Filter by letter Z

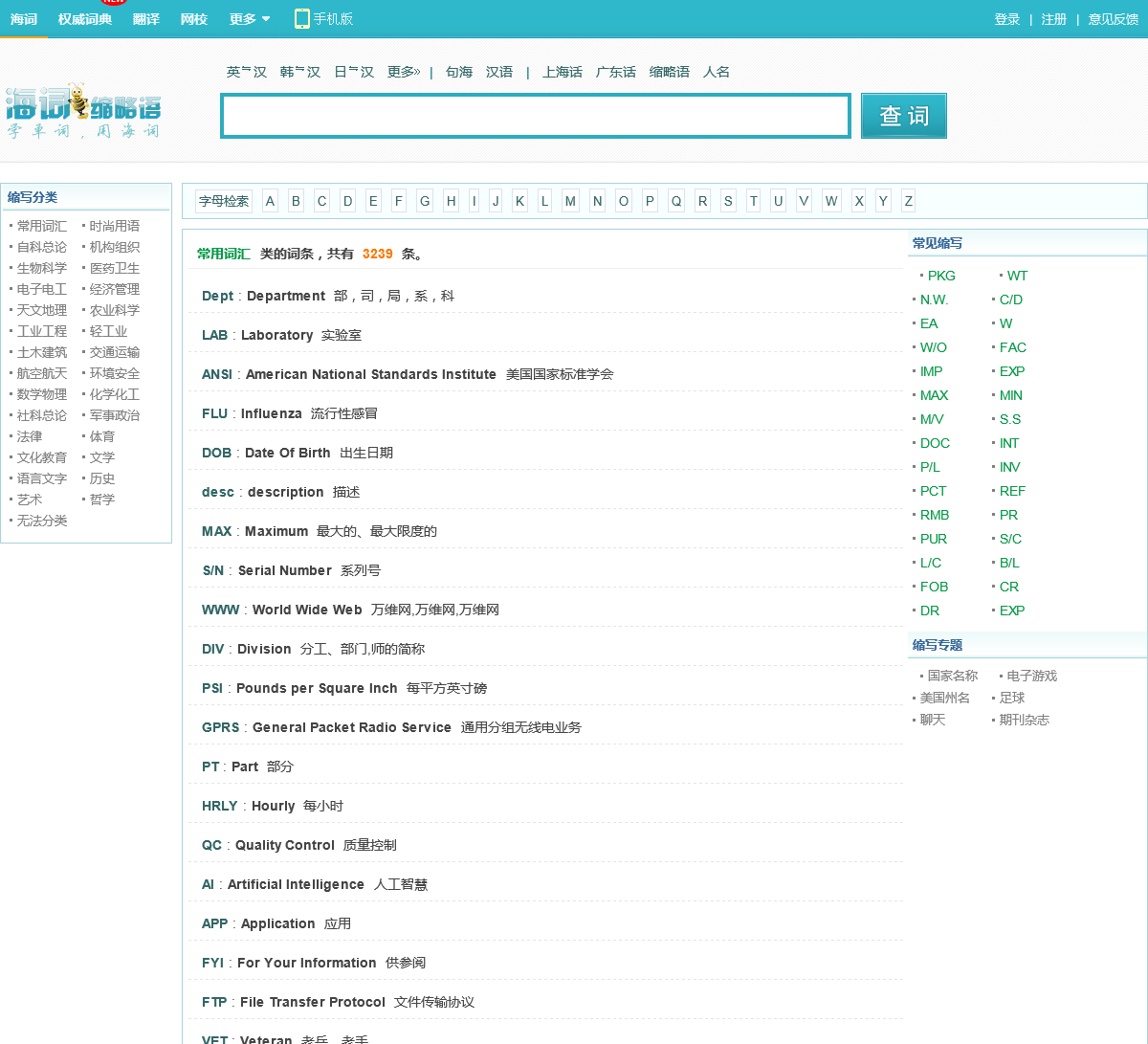coord(908,201)
